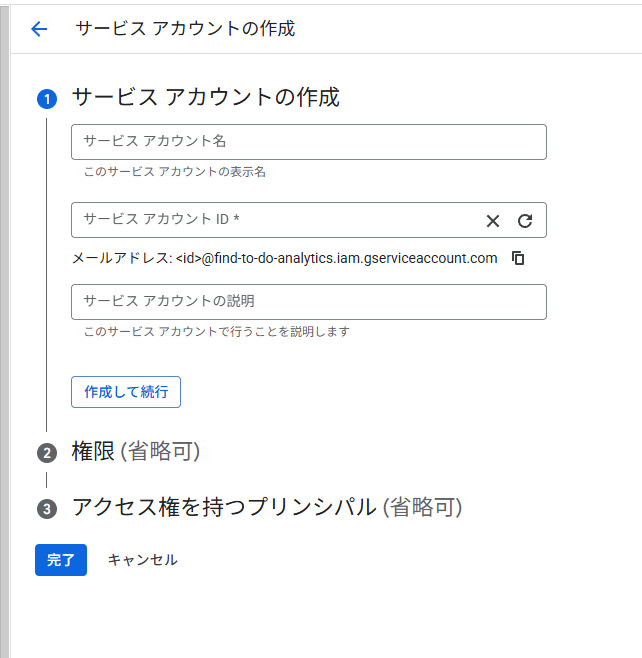Clear the service account ID field with the X icon
This screenshot has width=642, height=658.
pos(493,221)
